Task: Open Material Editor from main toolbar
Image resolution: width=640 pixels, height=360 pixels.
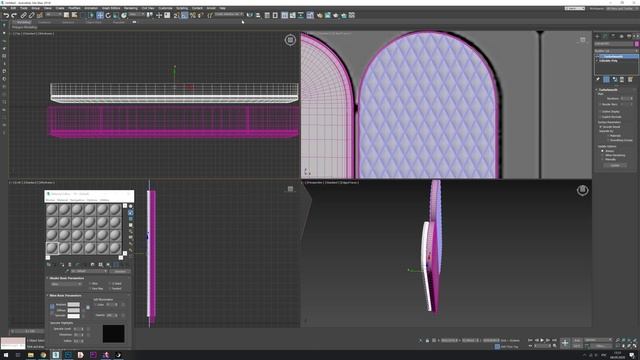Action: click(310, 15)
